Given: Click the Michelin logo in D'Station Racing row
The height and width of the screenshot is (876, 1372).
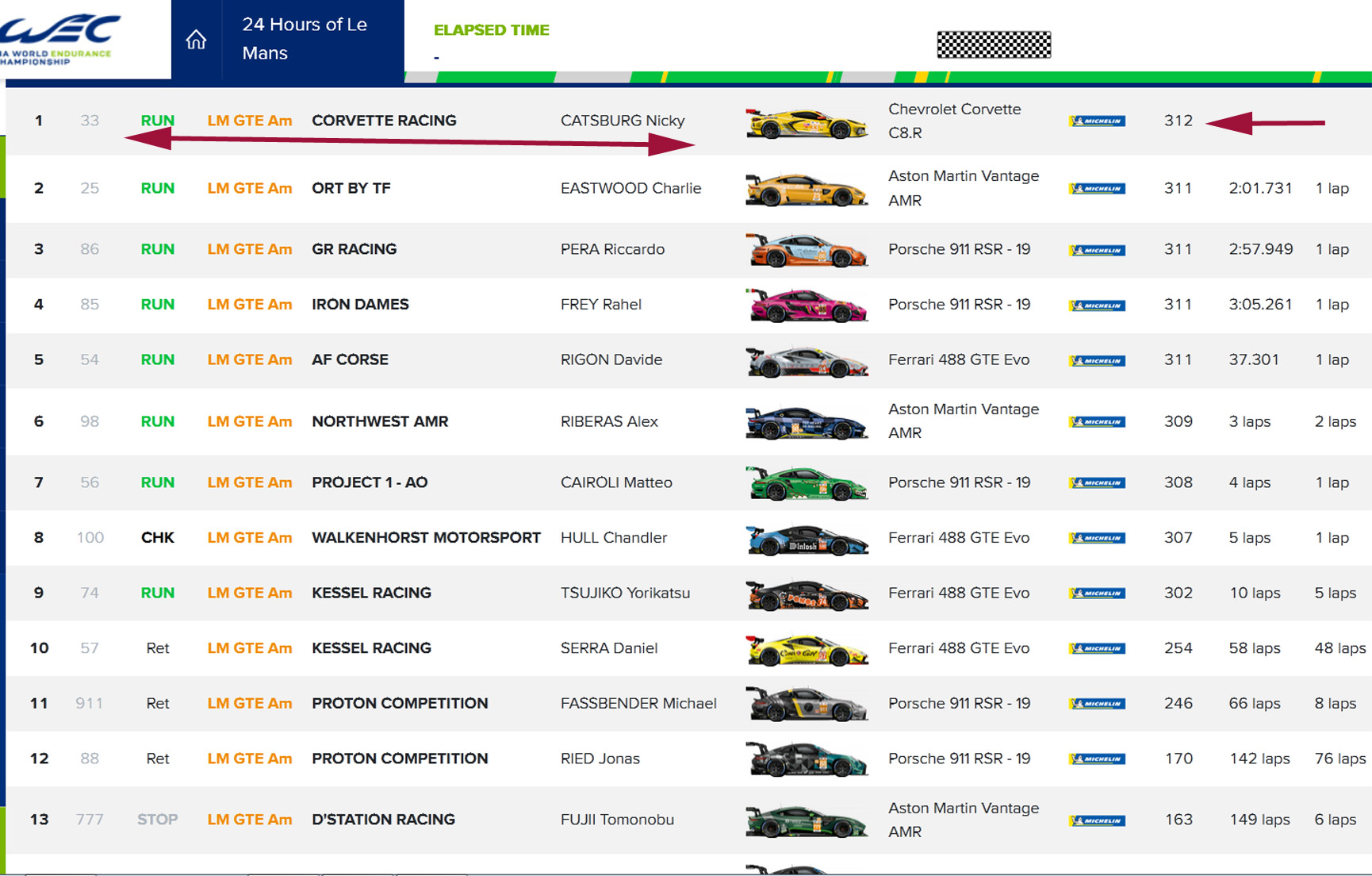Looking at the screenshot, I should pyautogui.click(x=1097, y=820).
